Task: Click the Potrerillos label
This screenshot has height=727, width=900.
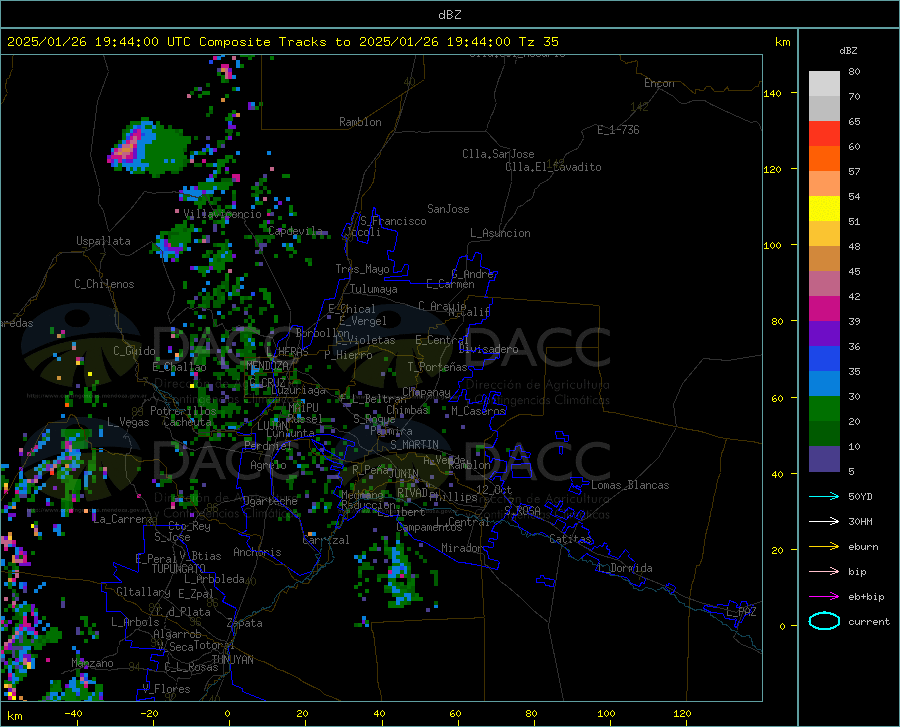Action: point(183,411)
